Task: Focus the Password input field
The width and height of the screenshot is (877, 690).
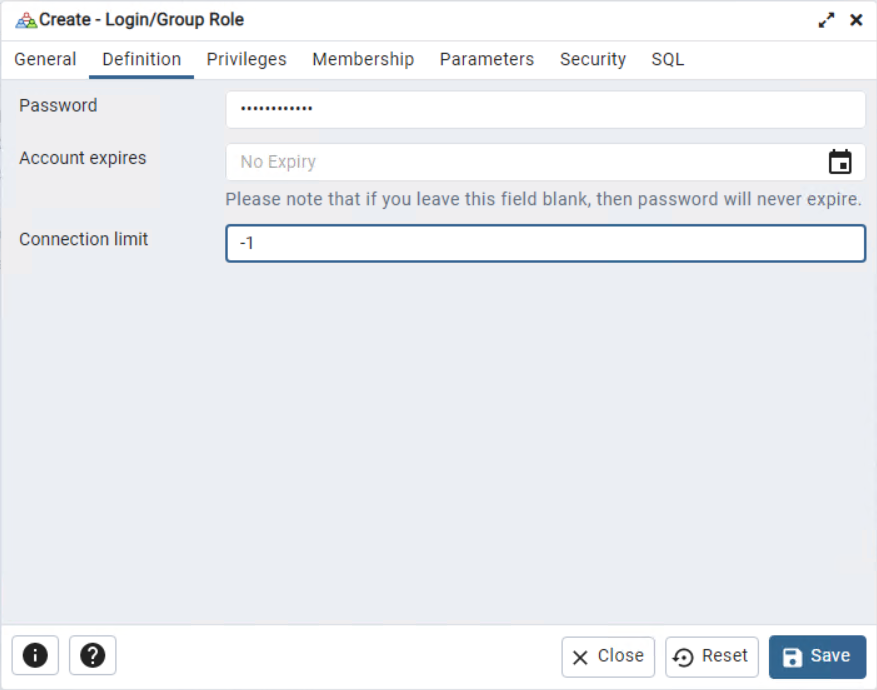Action: click(545, 110)
